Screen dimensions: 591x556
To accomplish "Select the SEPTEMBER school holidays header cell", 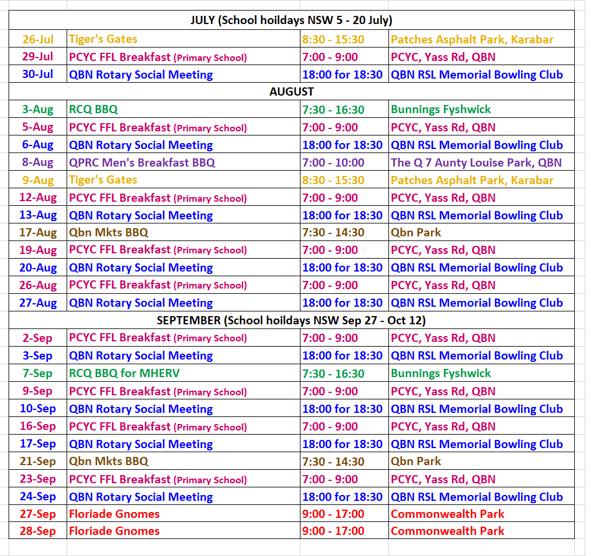I will pos(291,320).
